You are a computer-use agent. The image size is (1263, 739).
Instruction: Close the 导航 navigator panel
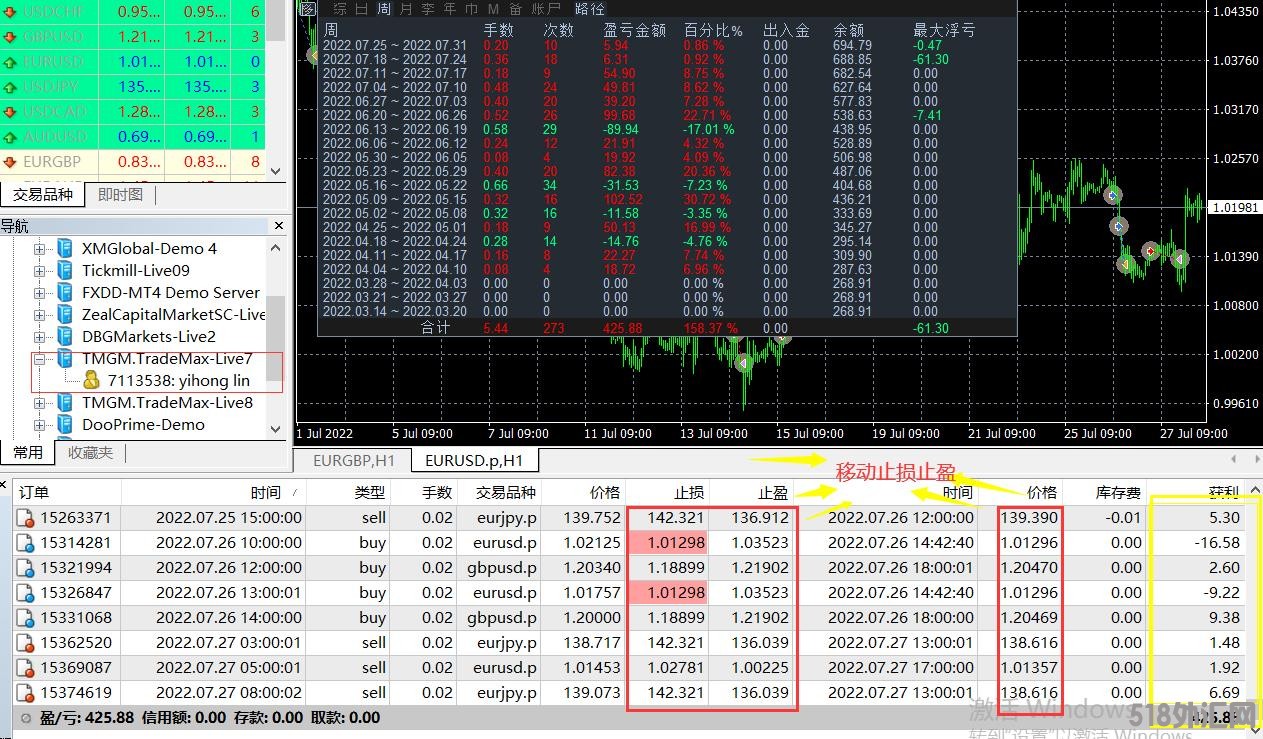point(278,226)
